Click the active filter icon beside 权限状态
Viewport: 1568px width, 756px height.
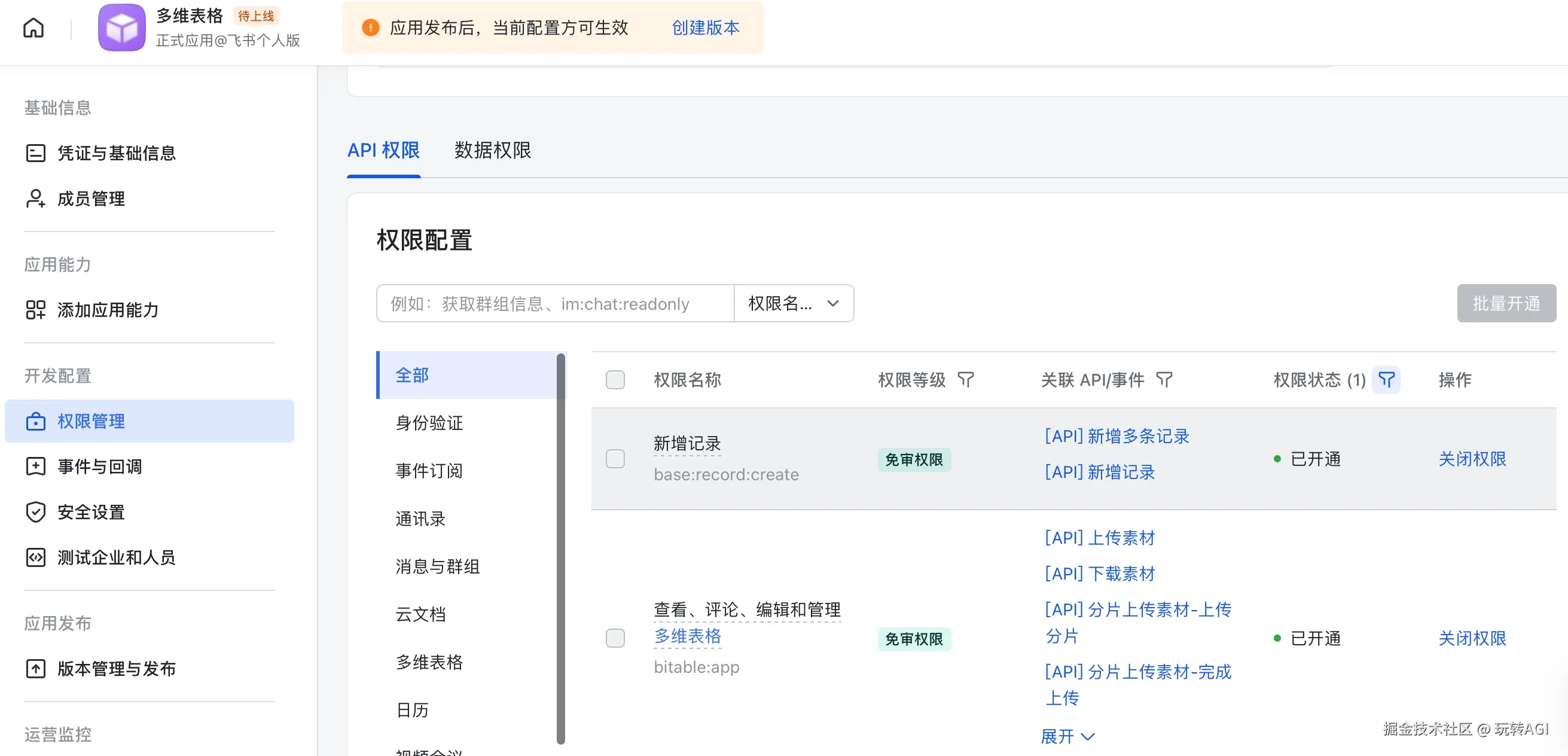pyautogui.click(x=1386, y=380)
